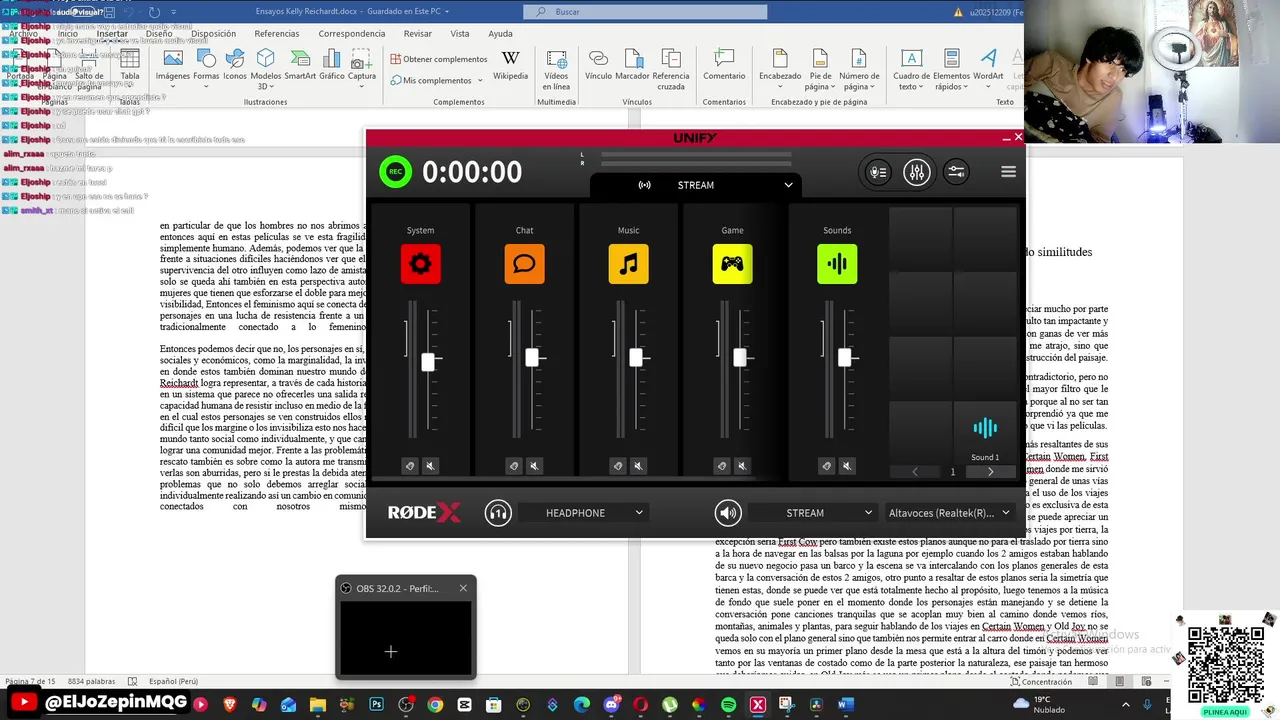Open Wikipedia add-in in Word ribbon
The height and width of the screenshot is (720, 1280).
click(x=510, y=65)
